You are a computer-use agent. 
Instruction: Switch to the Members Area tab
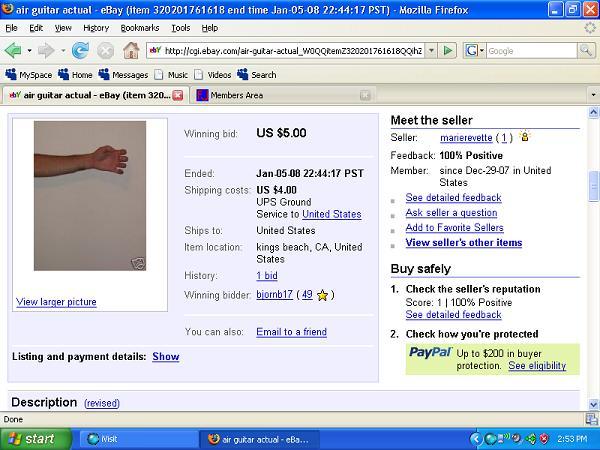(282, 95)
